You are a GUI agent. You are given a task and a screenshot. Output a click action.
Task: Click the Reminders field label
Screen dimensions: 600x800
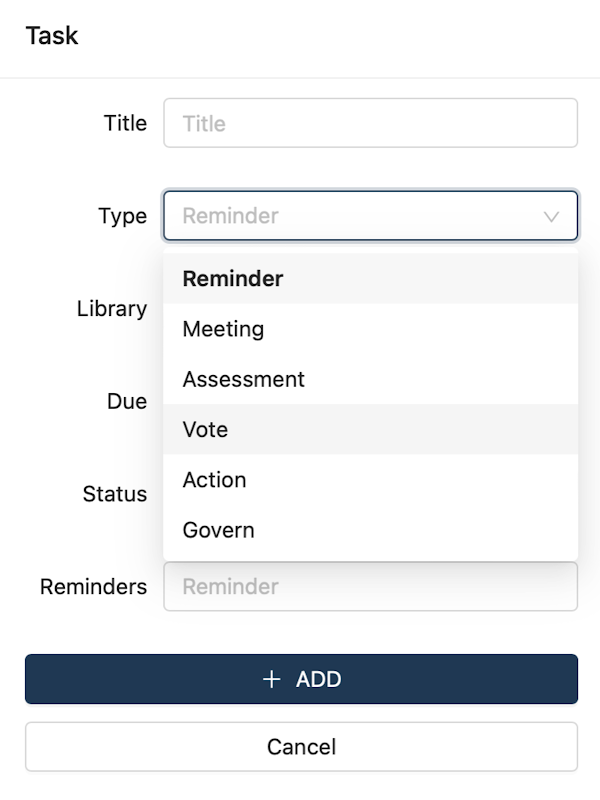pos(93,587)
